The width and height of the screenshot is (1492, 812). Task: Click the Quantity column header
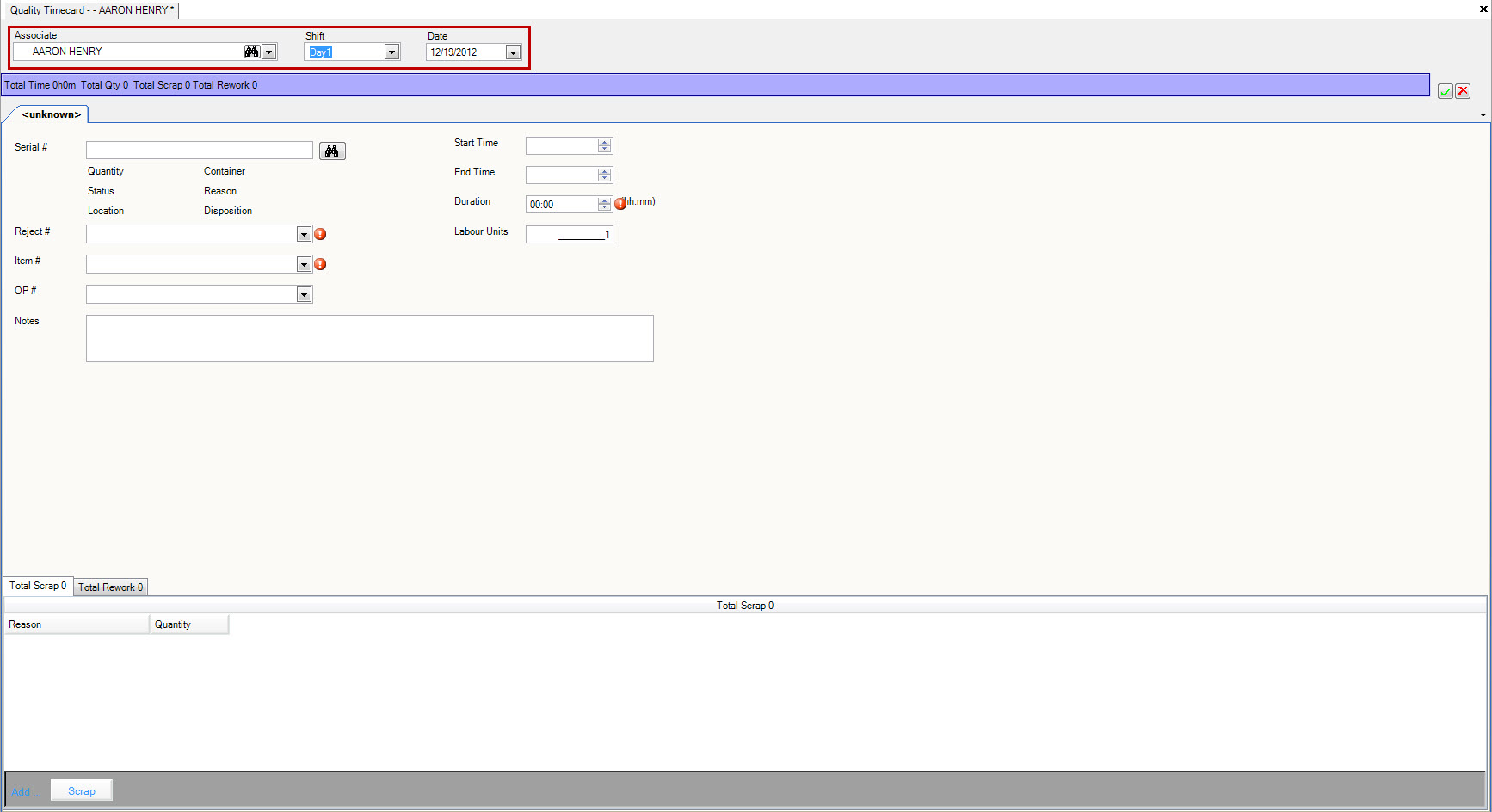click(x=190, y=624)
